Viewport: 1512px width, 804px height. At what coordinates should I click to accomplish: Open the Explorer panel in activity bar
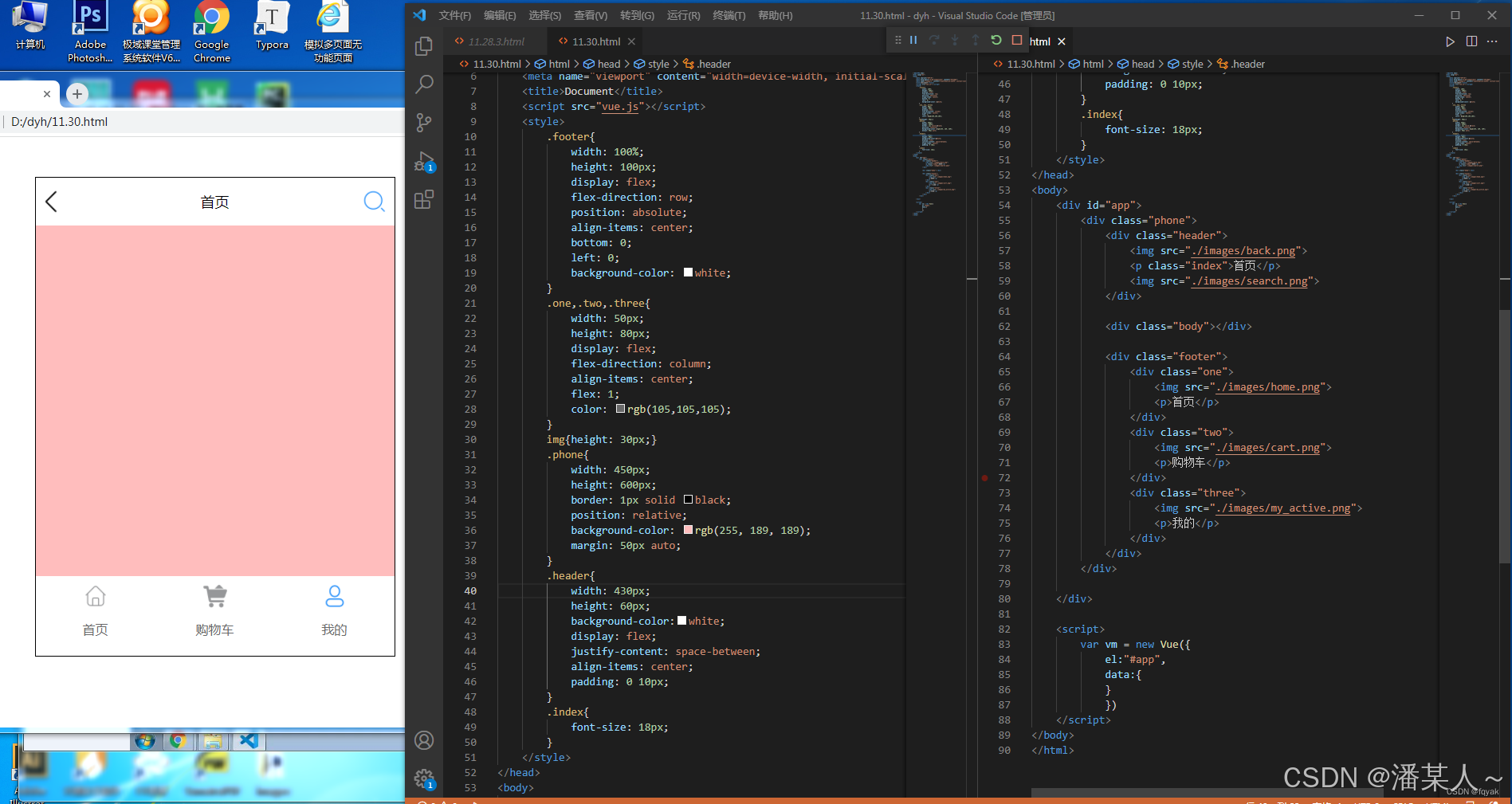pos(424,46)
